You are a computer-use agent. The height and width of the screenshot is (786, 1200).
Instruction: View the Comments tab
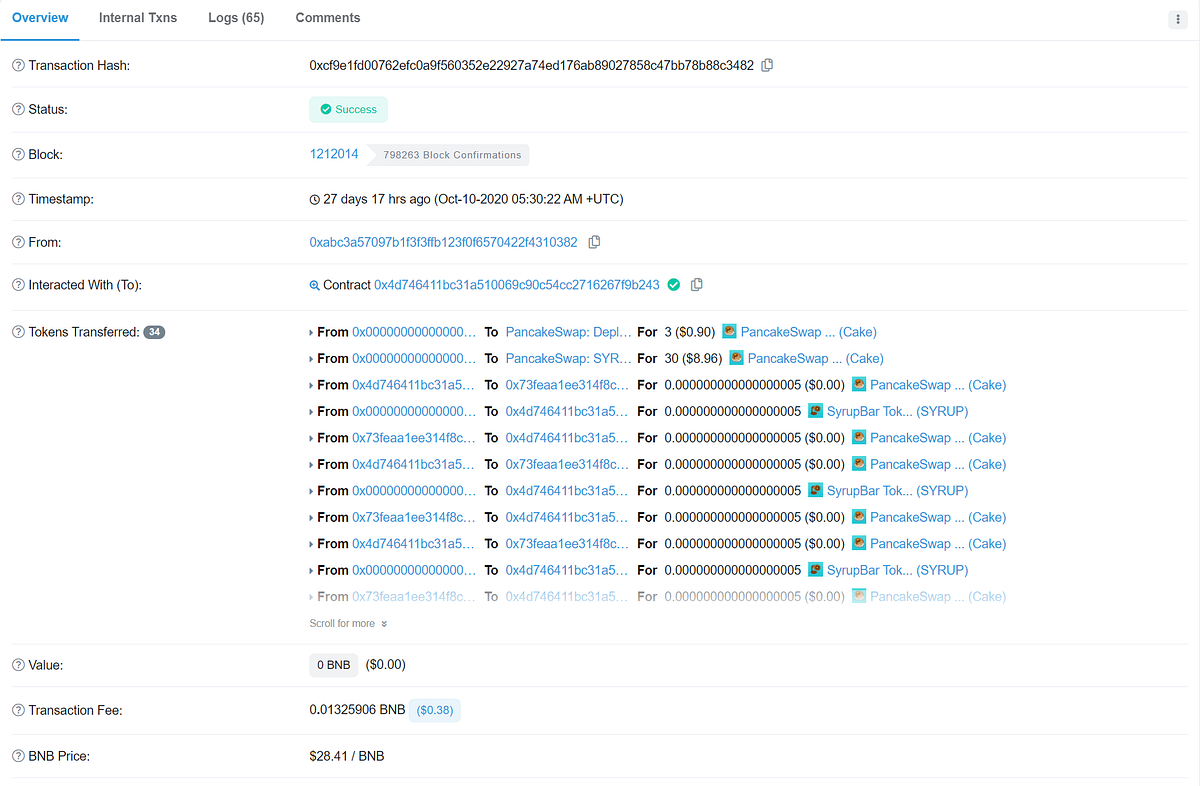(327, 17)
